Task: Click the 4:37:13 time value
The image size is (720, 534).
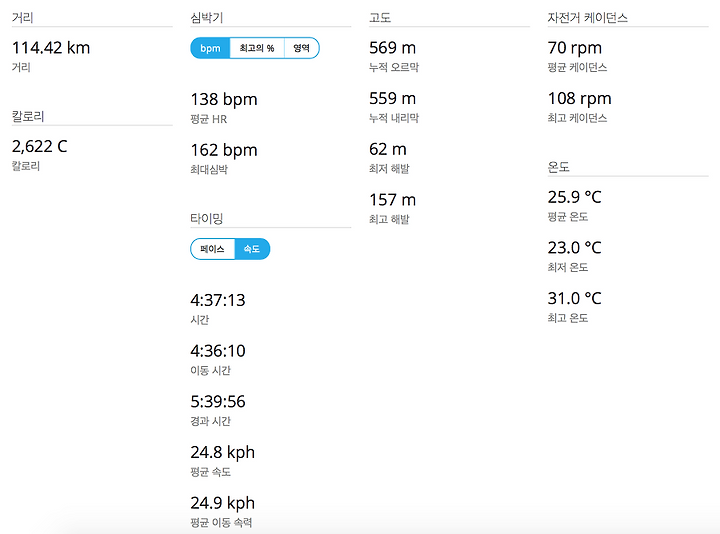Action: tap(218, 300)
